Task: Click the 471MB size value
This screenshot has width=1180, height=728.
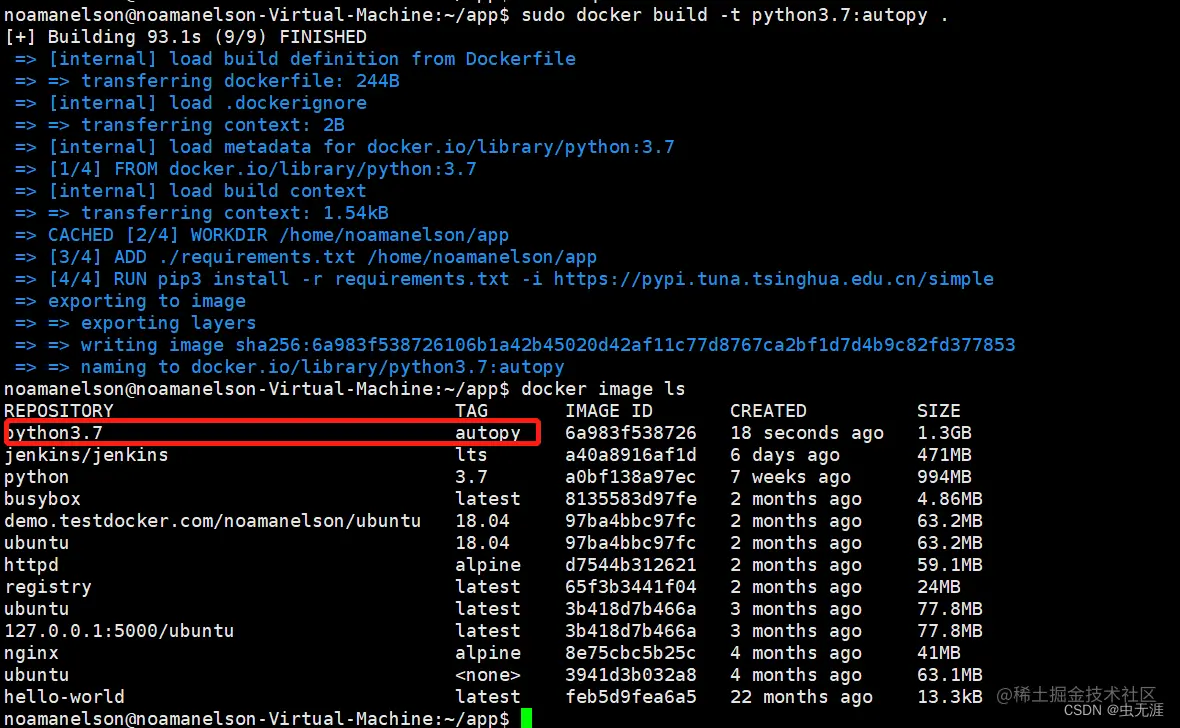Action: coord(944,455)
